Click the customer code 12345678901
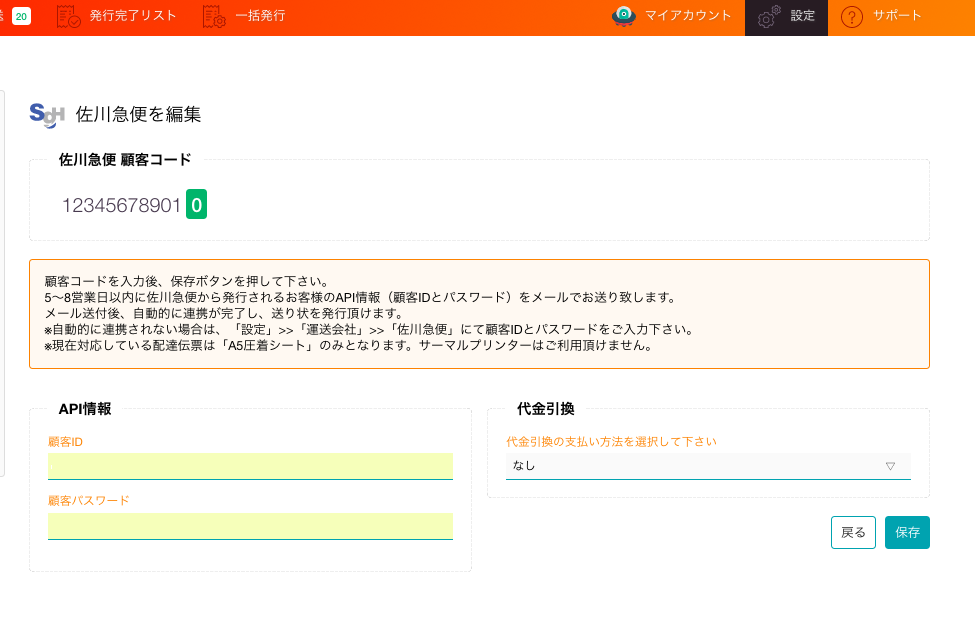The height and width of the screenshot is (631, 975). point(121,205)
